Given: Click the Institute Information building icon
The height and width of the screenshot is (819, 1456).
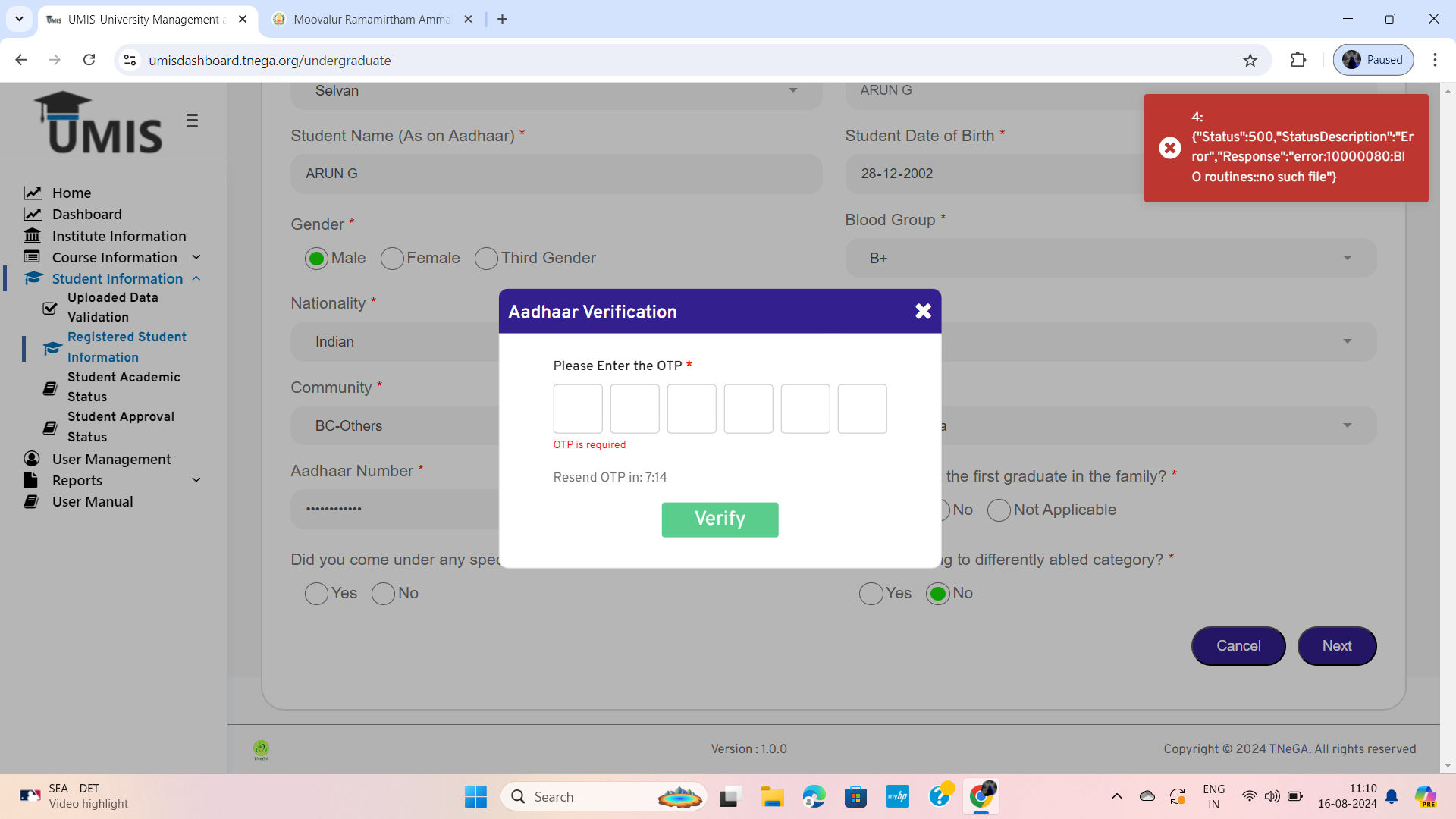Looking at the screenshot, I should tap(32, 236).
